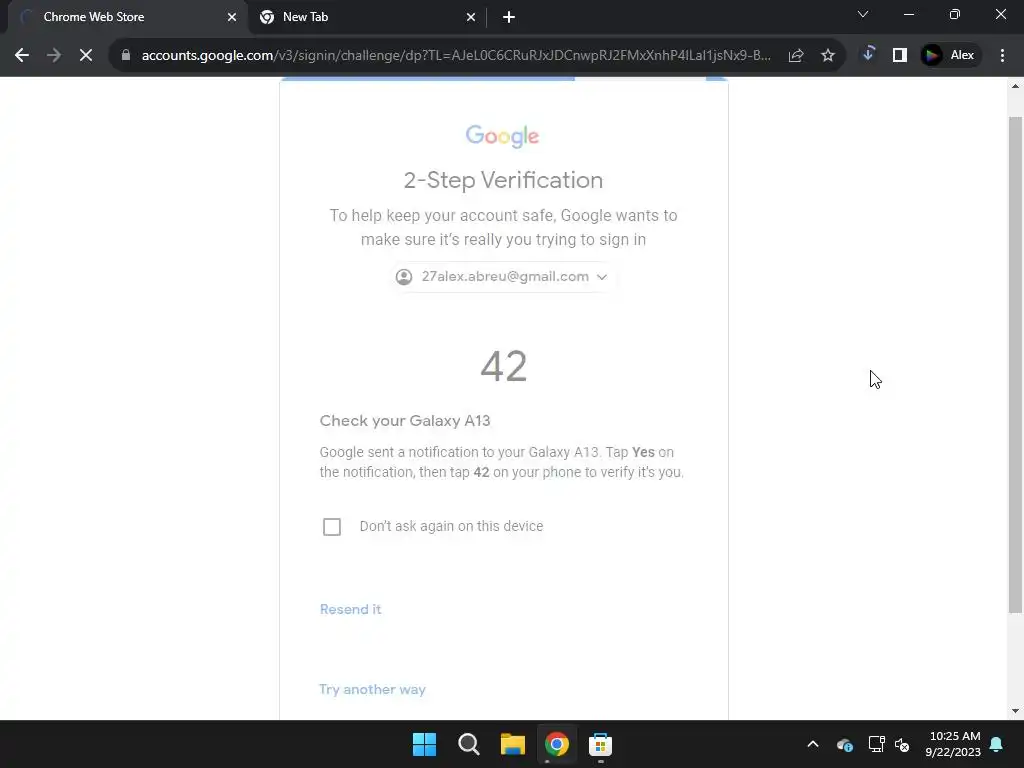
Task: Click the verification number 42
Action: (x=504, y=366)
